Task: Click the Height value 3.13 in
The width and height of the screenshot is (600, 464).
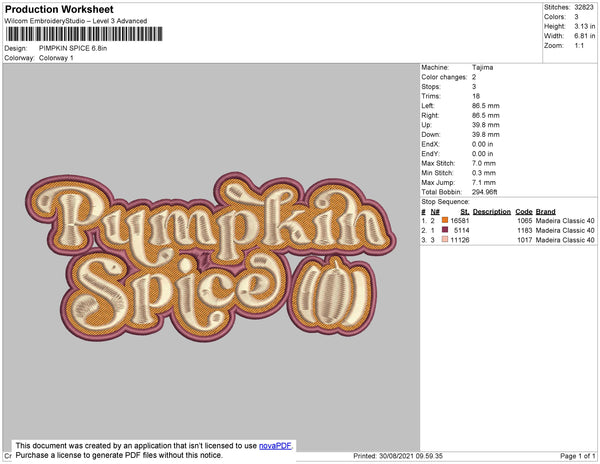Action: [584, 26]
